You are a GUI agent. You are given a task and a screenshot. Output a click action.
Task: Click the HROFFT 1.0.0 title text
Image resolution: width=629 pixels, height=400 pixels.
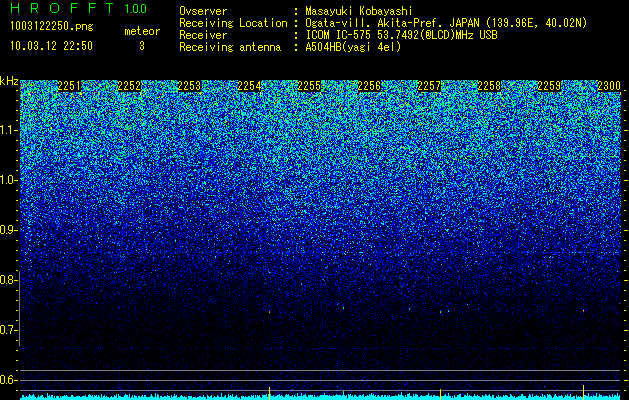pos(79,8)
